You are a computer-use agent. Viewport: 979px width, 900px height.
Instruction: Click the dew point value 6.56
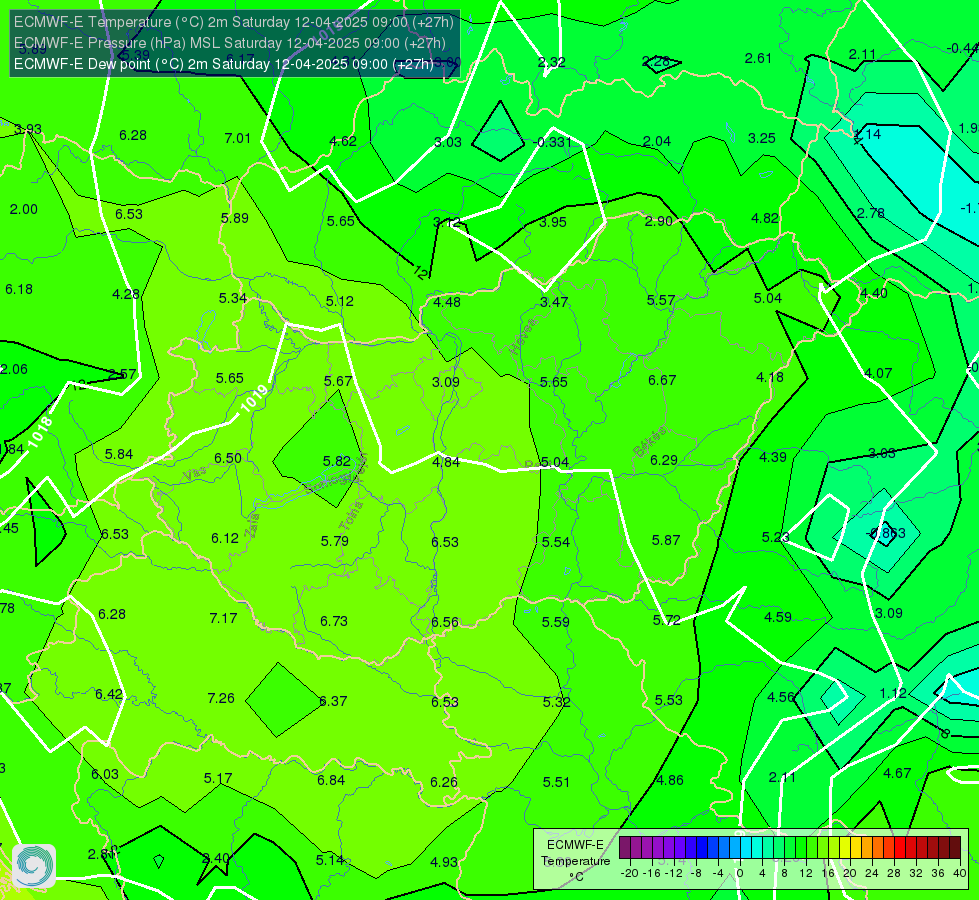coord(445,622)
